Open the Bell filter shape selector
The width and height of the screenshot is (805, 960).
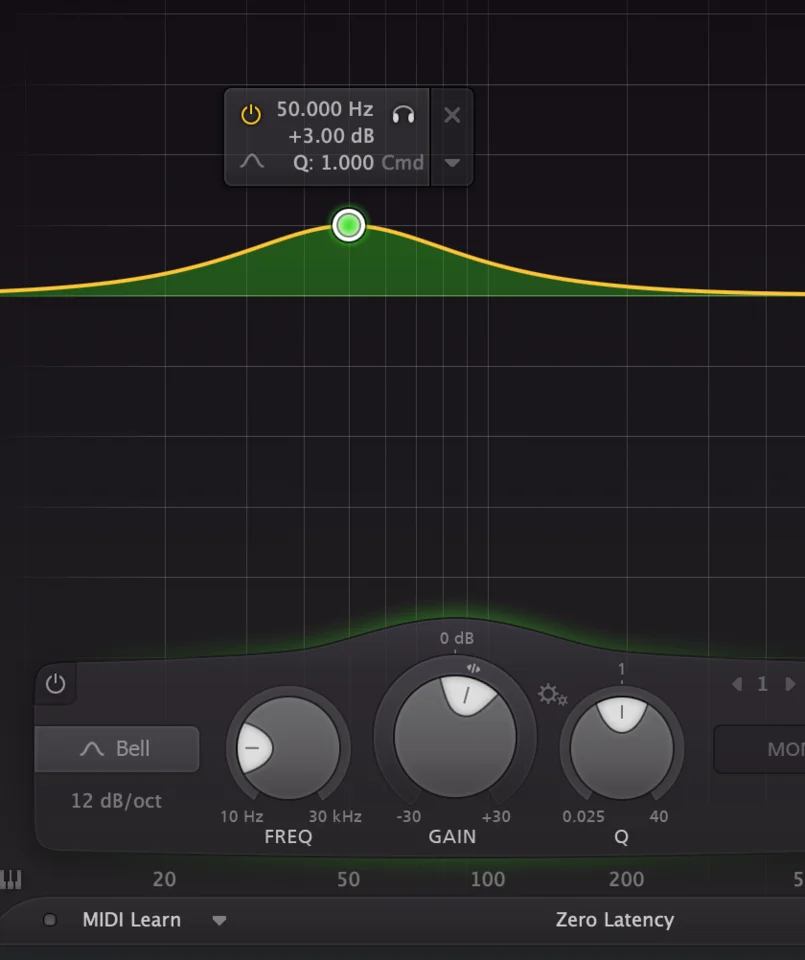(x=117, y=749)
